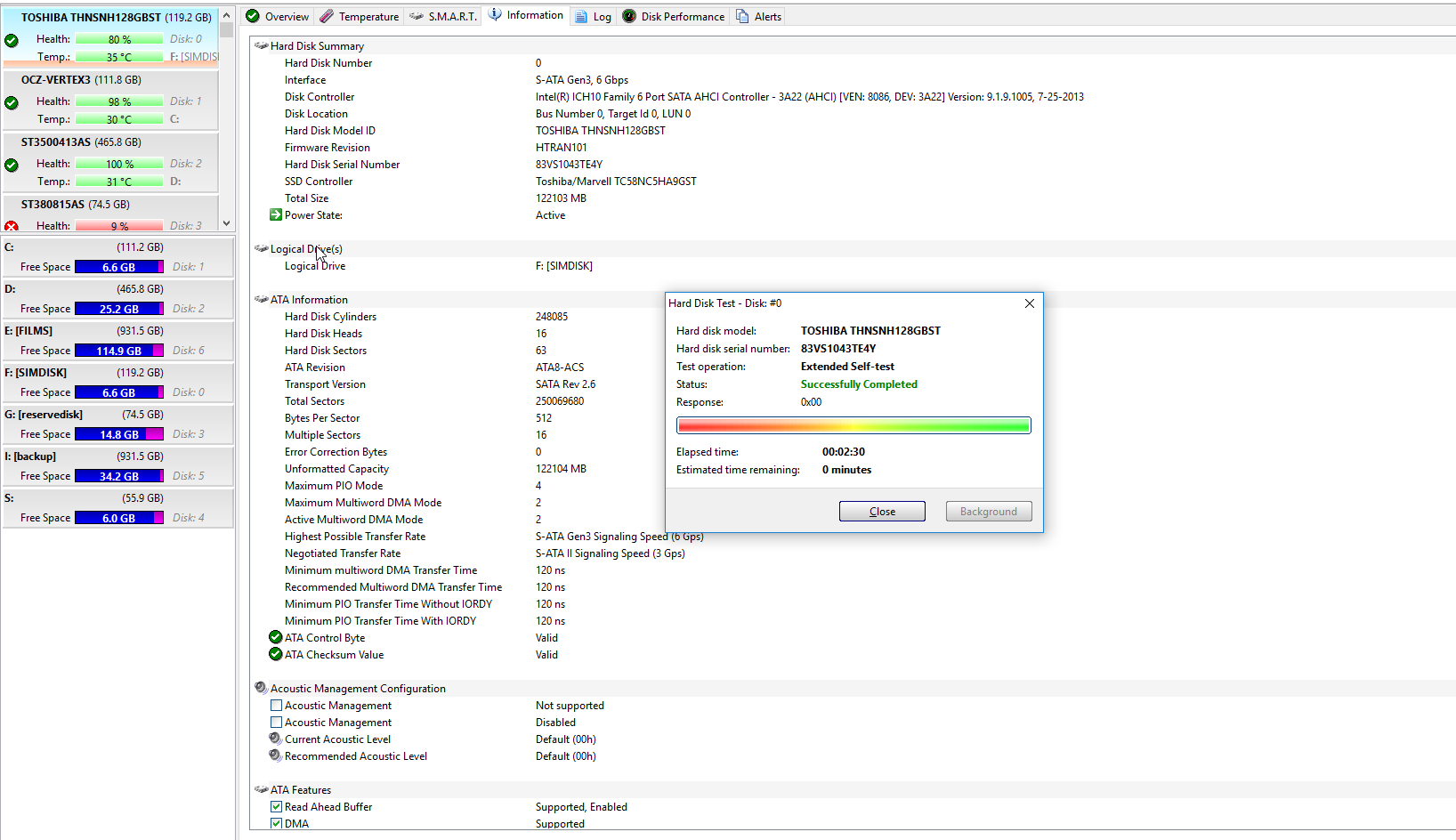Click the green check icon for ATA Checksum Value

pos(276,654)
